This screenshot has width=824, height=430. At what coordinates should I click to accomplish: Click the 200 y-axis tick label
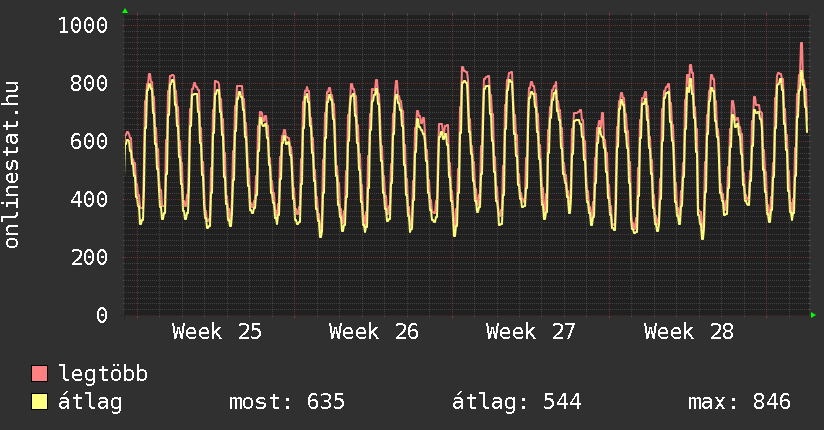[89, 257]
